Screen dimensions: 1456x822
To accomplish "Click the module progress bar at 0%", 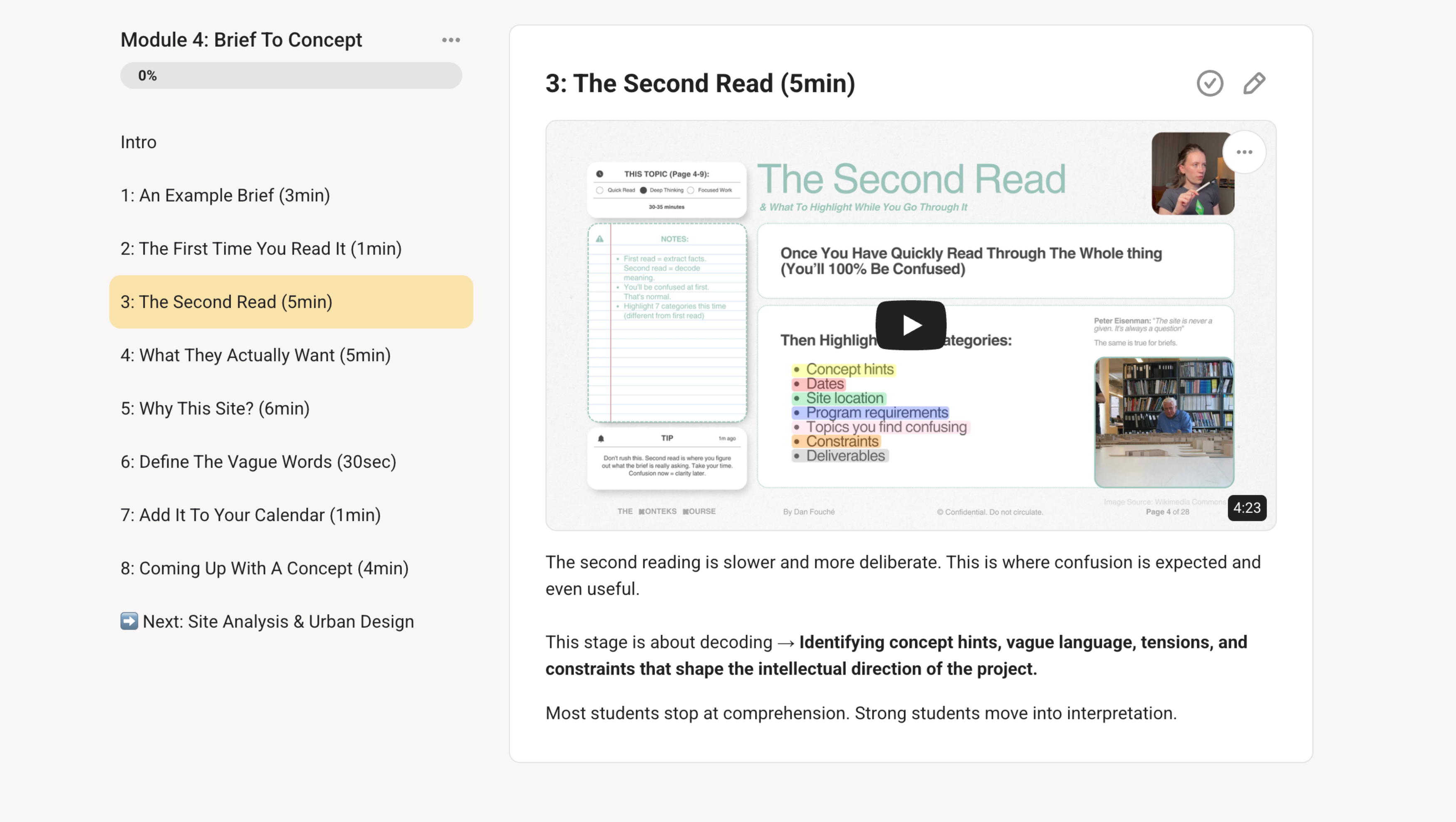I will tap(290, 76).
